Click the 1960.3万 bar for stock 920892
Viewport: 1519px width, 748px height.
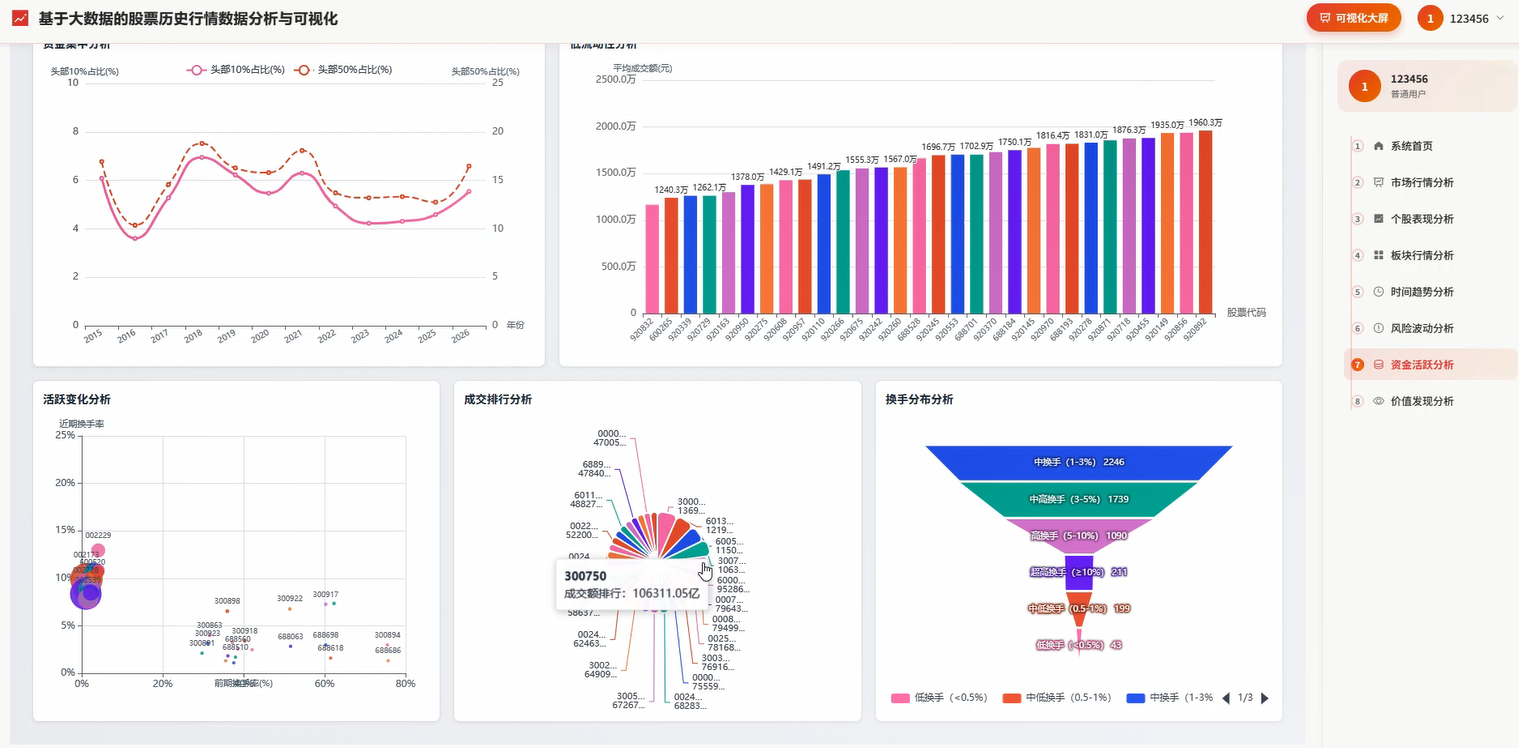coord(1205,221)
